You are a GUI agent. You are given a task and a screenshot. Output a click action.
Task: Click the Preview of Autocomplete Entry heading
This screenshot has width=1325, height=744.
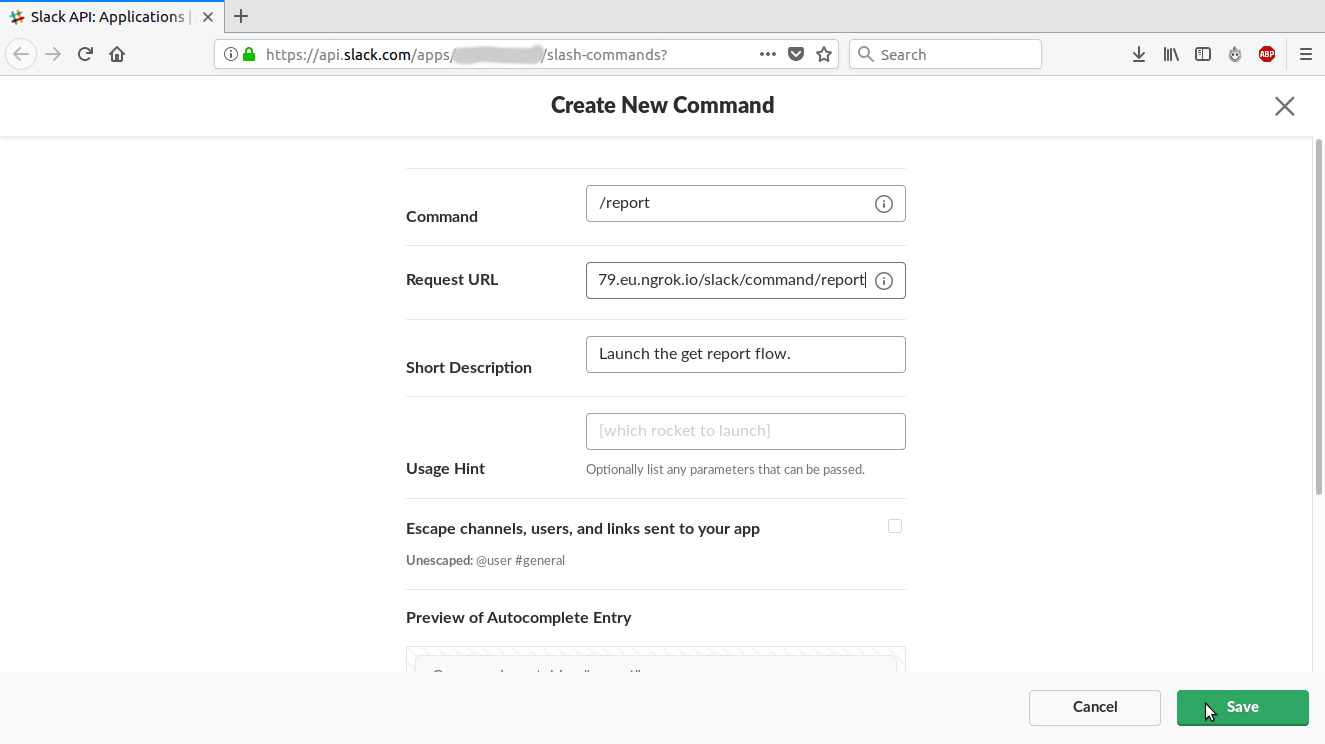(x=518, y=617)
